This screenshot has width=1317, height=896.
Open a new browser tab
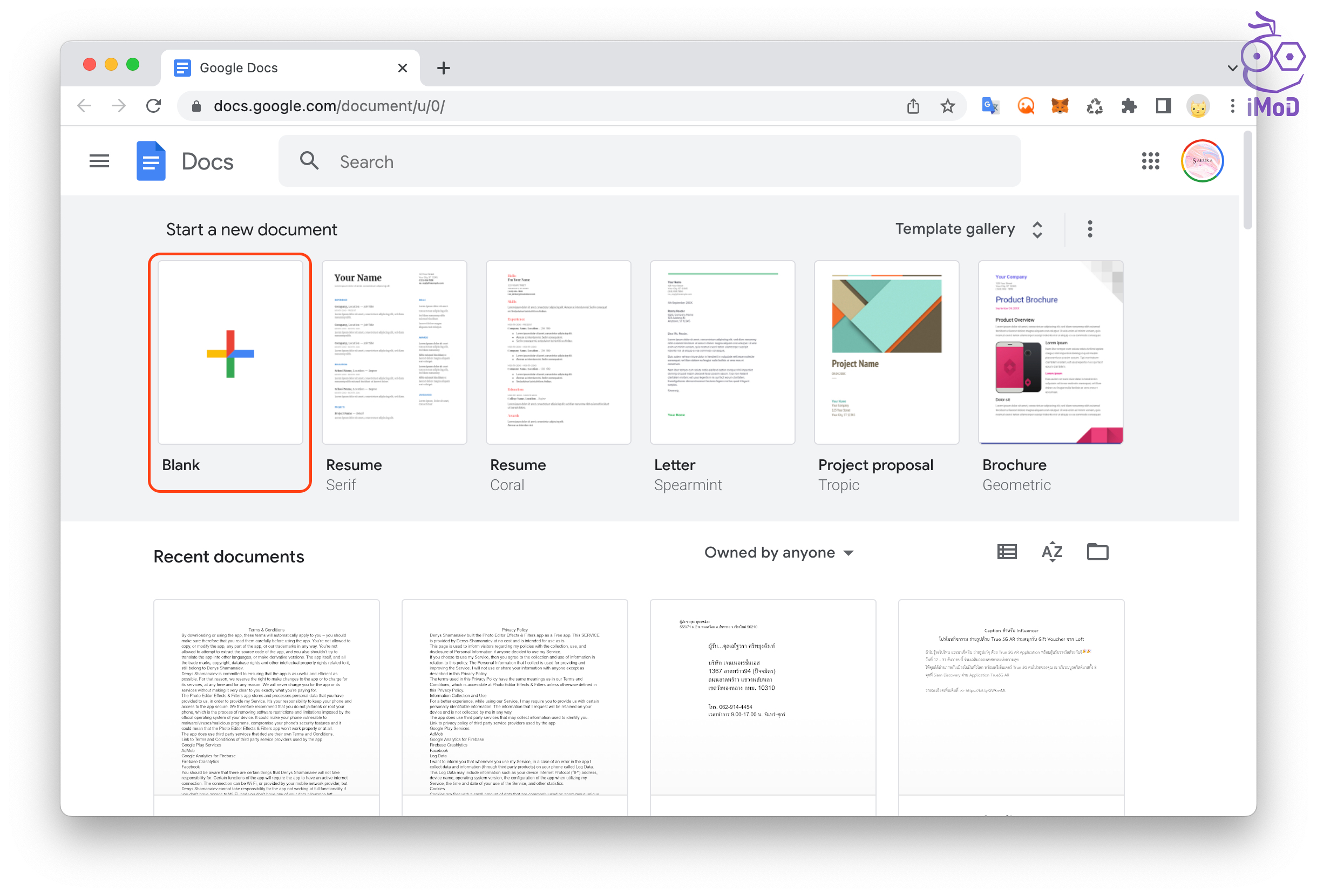tap(443, 68)
